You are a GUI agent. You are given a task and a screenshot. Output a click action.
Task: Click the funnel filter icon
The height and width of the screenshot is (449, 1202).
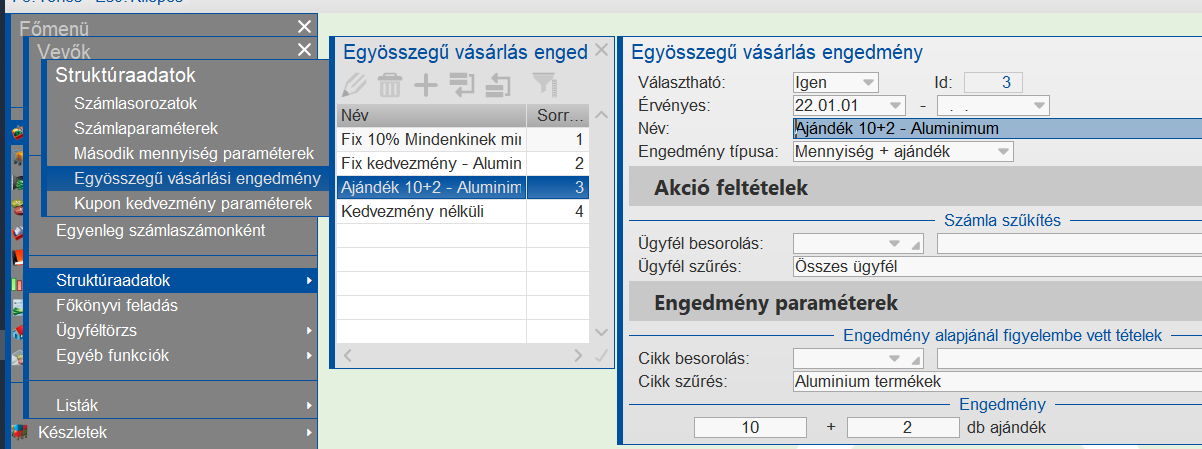pyautogui.click(x=543, y=85)
